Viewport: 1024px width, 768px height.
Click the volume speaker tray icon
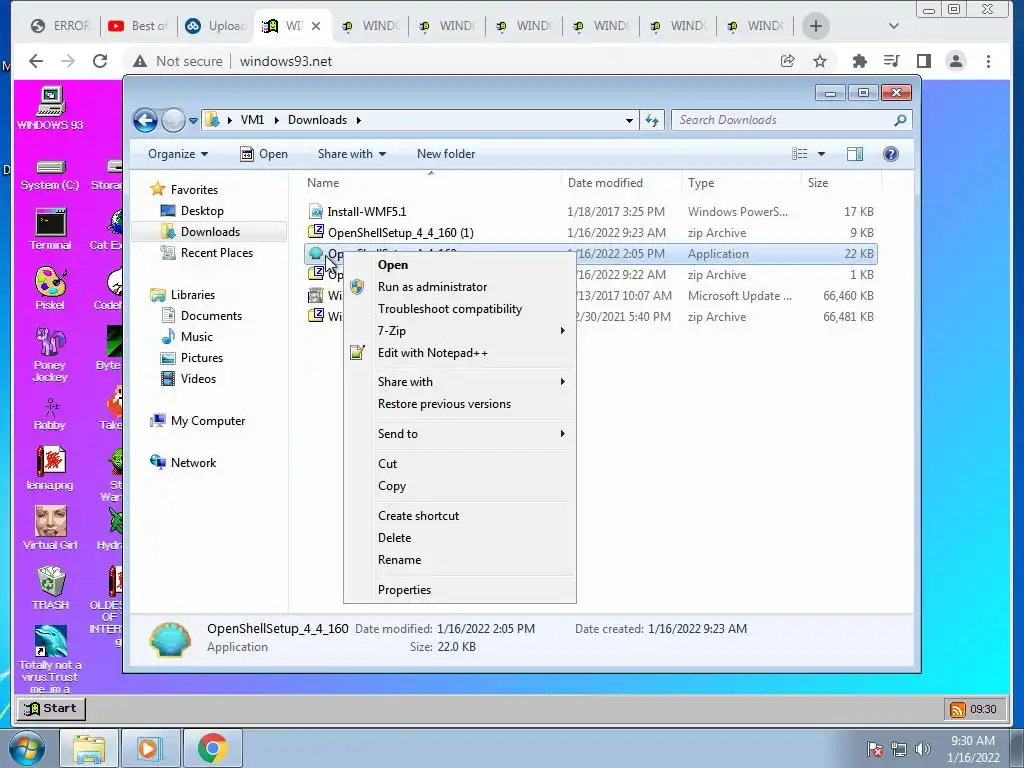coord(923,749)
